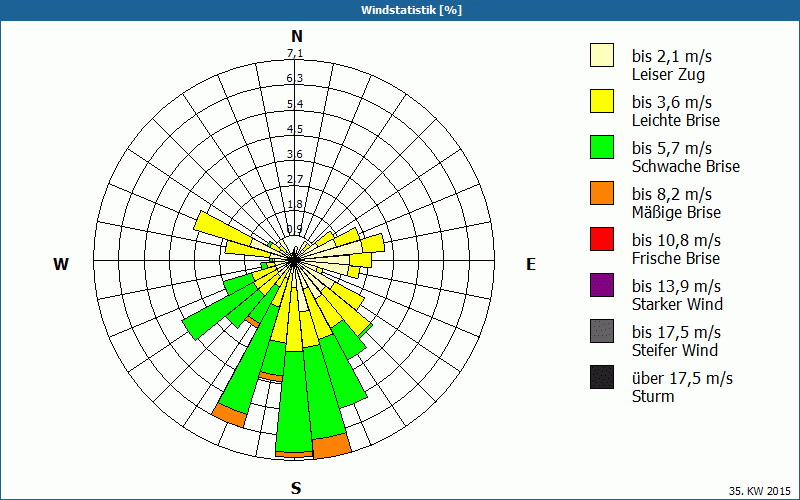This screenshot has height=500, width=800.
Task: Click the black Sturm swatch
Action: tap(602, 377)
